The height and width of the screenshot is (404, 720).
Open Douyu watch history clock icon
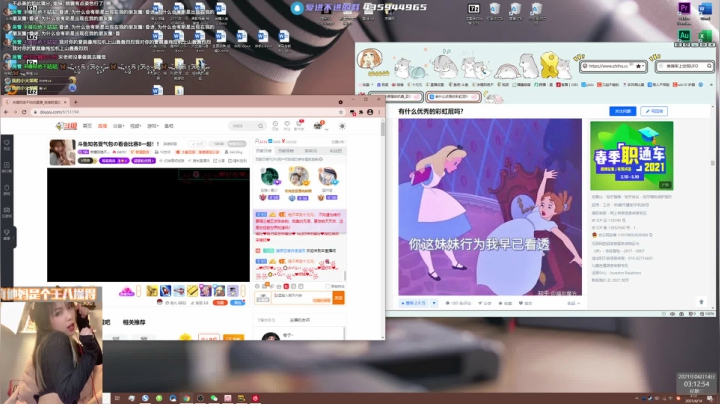(x=275, y=125)
